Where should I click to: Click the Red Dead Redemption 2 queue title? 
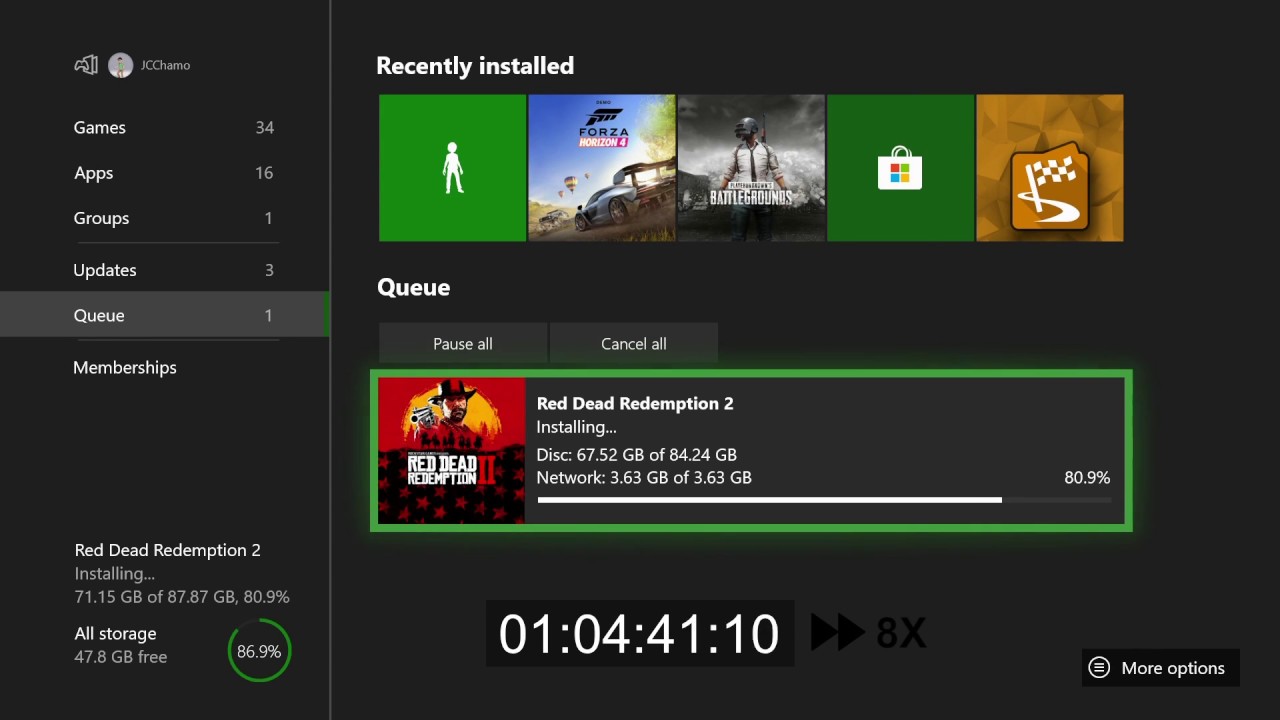pos(635,403)
